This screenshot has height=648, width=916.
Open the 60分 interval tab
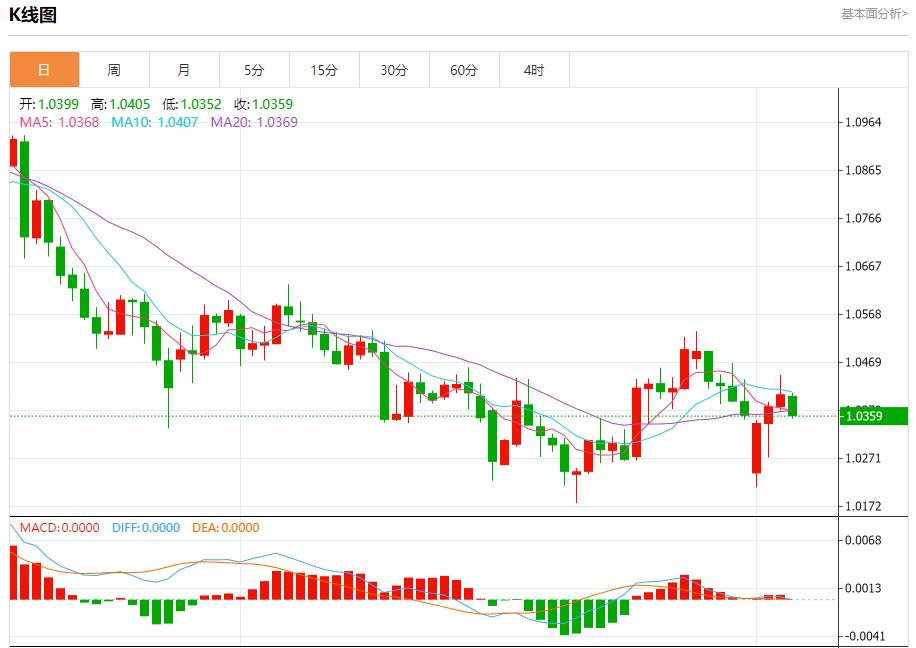[x=465, y=70]
